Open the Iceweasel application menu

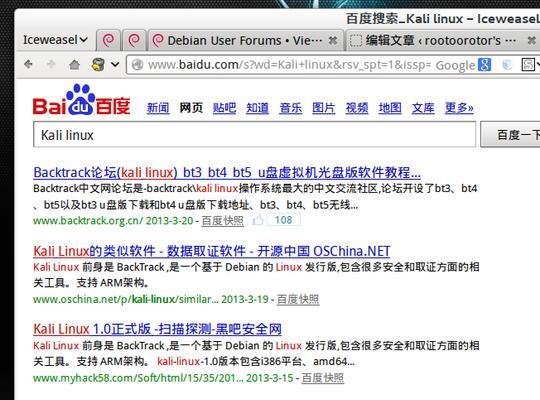55,40
